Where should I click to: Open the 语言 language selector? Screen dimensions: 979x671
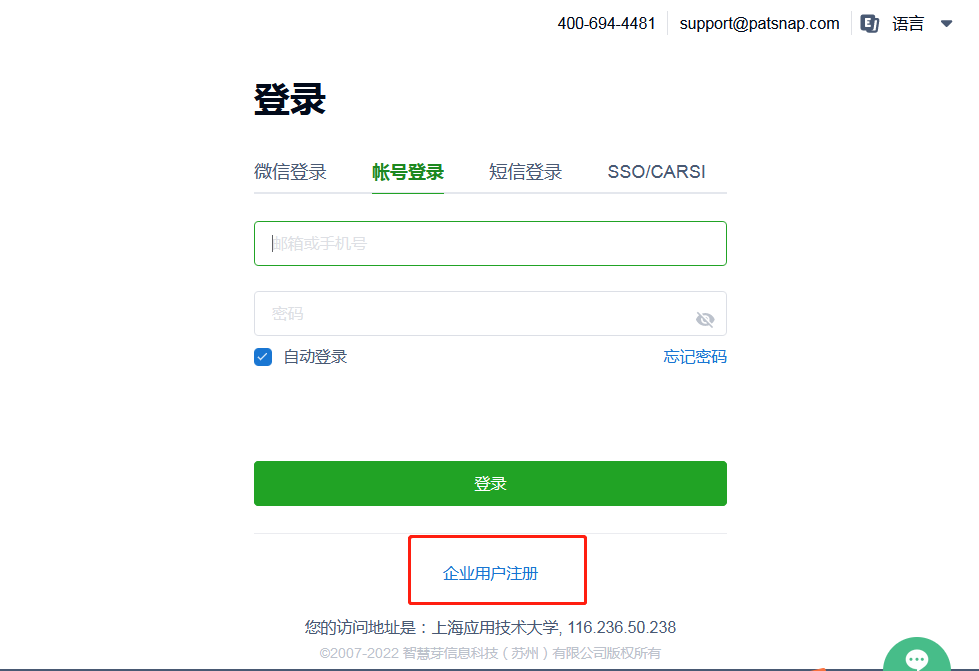pyautogui.click(x=908, y=24)
